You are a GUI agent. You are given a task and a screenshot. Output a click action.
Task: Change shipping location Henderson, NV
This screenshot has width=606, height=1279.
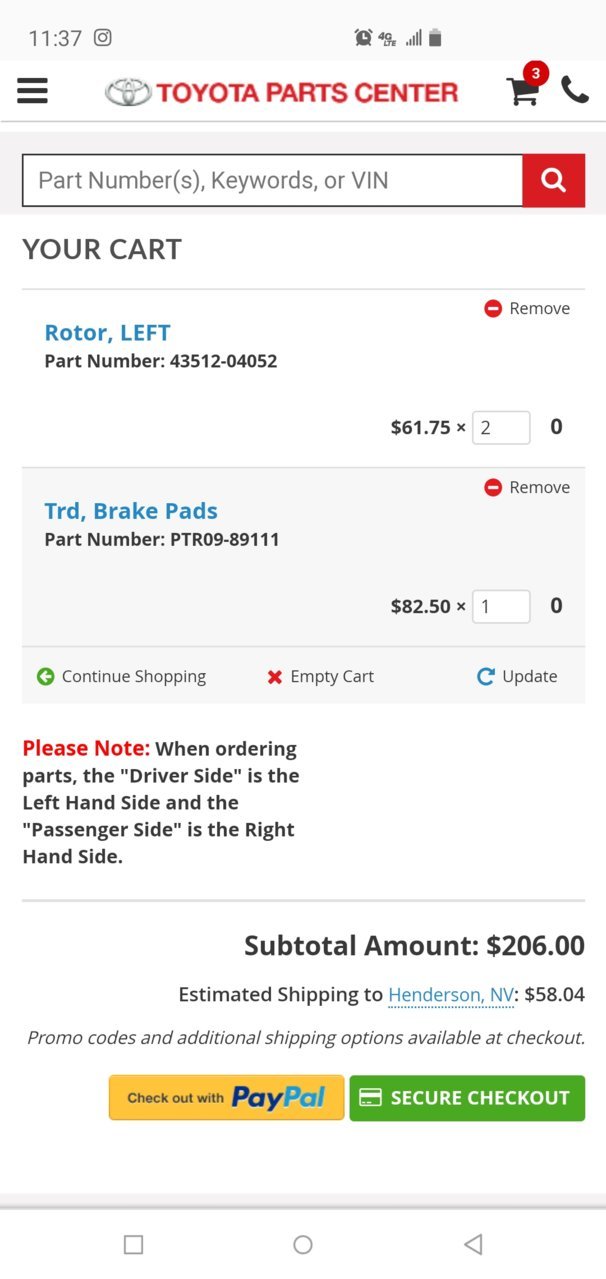click(451, 995)
